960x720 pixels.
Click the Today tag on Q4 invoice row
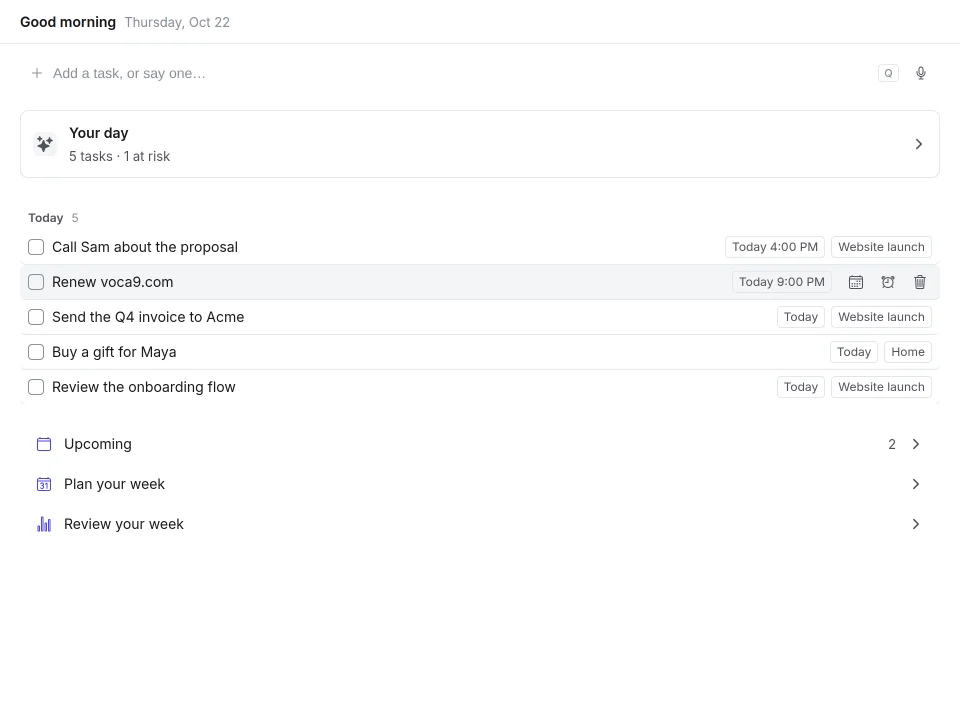(x=801, y=317)
